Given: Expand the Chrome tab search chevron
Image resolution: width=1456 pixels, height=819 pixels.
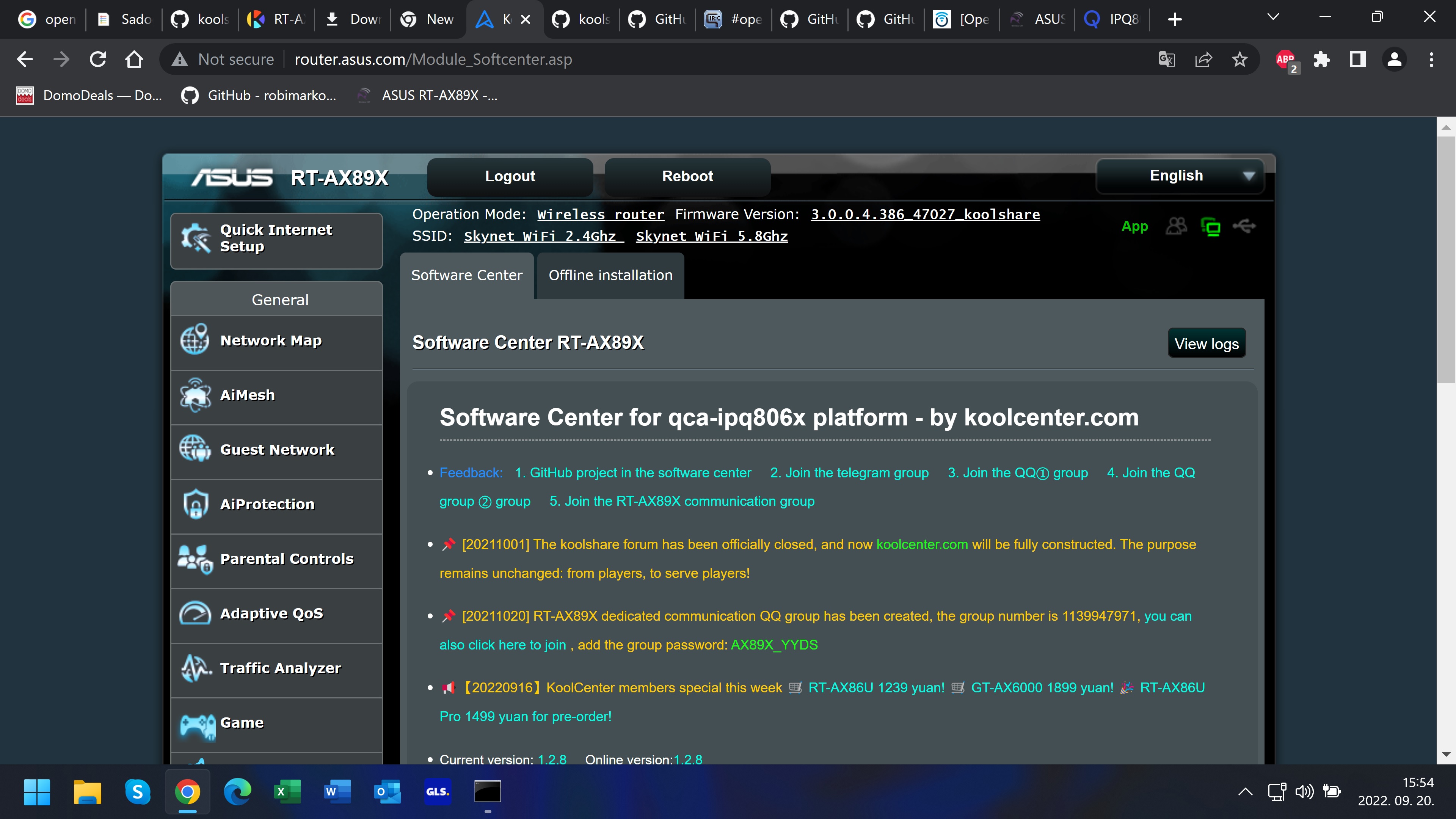Looking at the screenshot, I should click(x=1272, y=17).
